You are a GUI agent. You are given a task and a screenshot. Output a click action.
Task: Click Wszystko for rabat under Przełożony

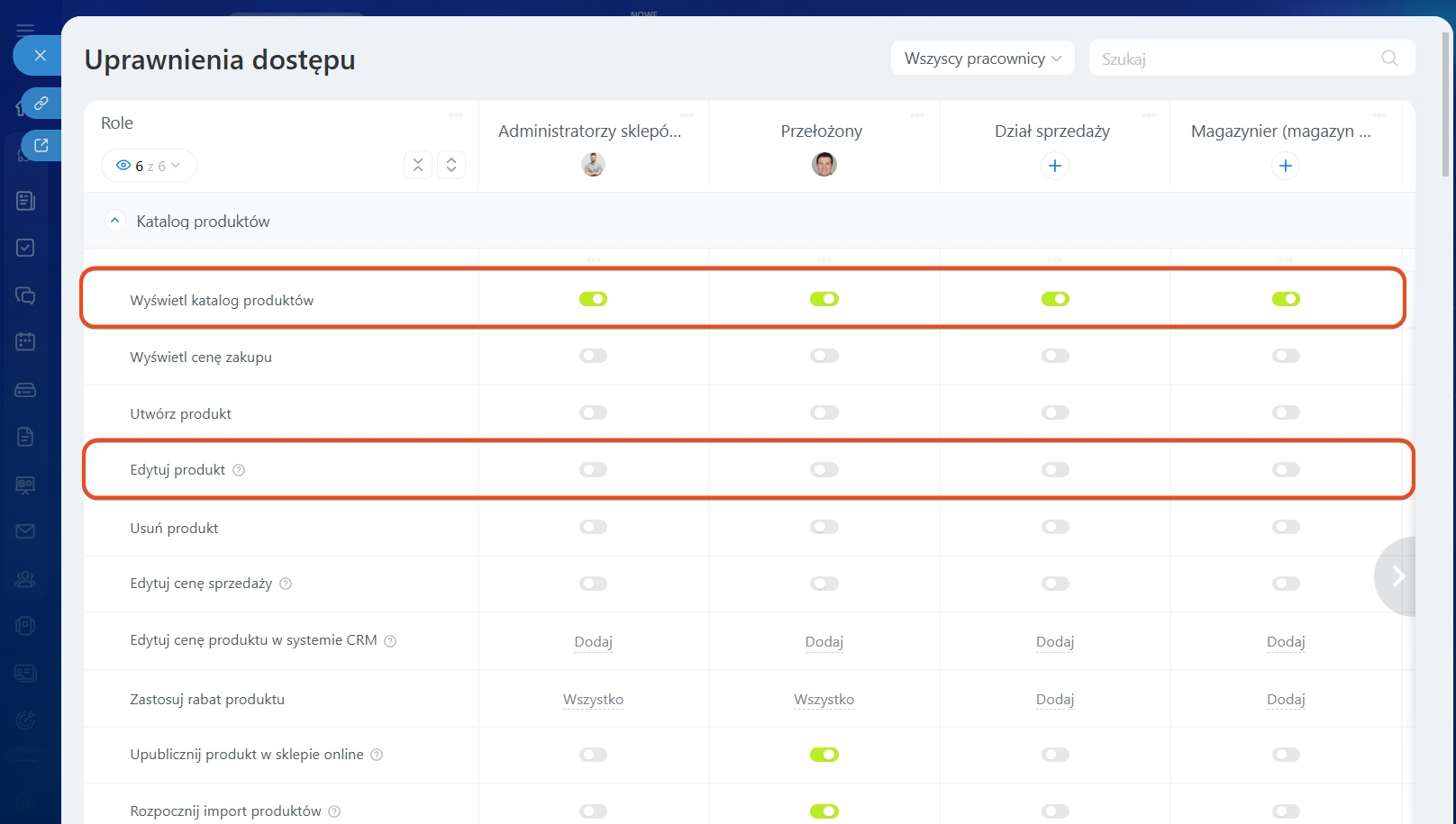pyautogui.click(x=824, y=700)
